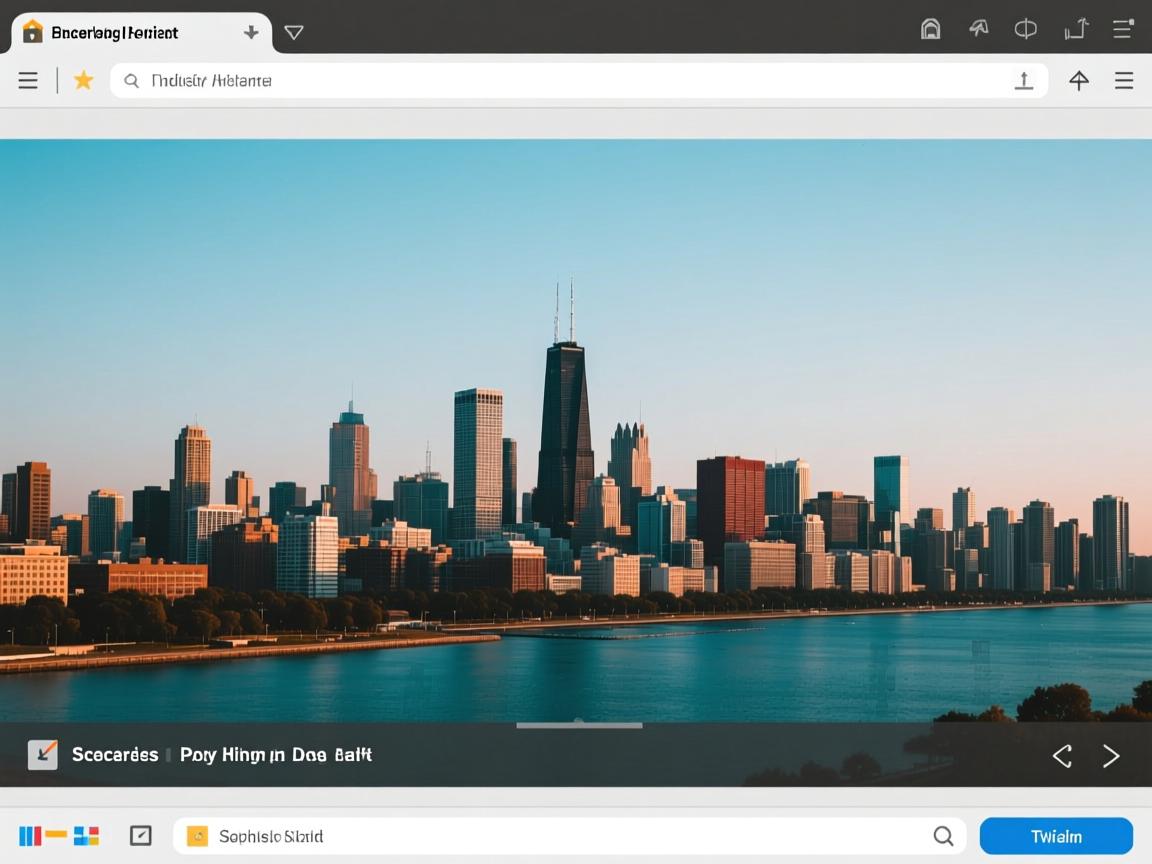This screenshot has height=864, width=1152.
Task: Click the plus icon inside the active tab
Action: (x=251, y=32)
